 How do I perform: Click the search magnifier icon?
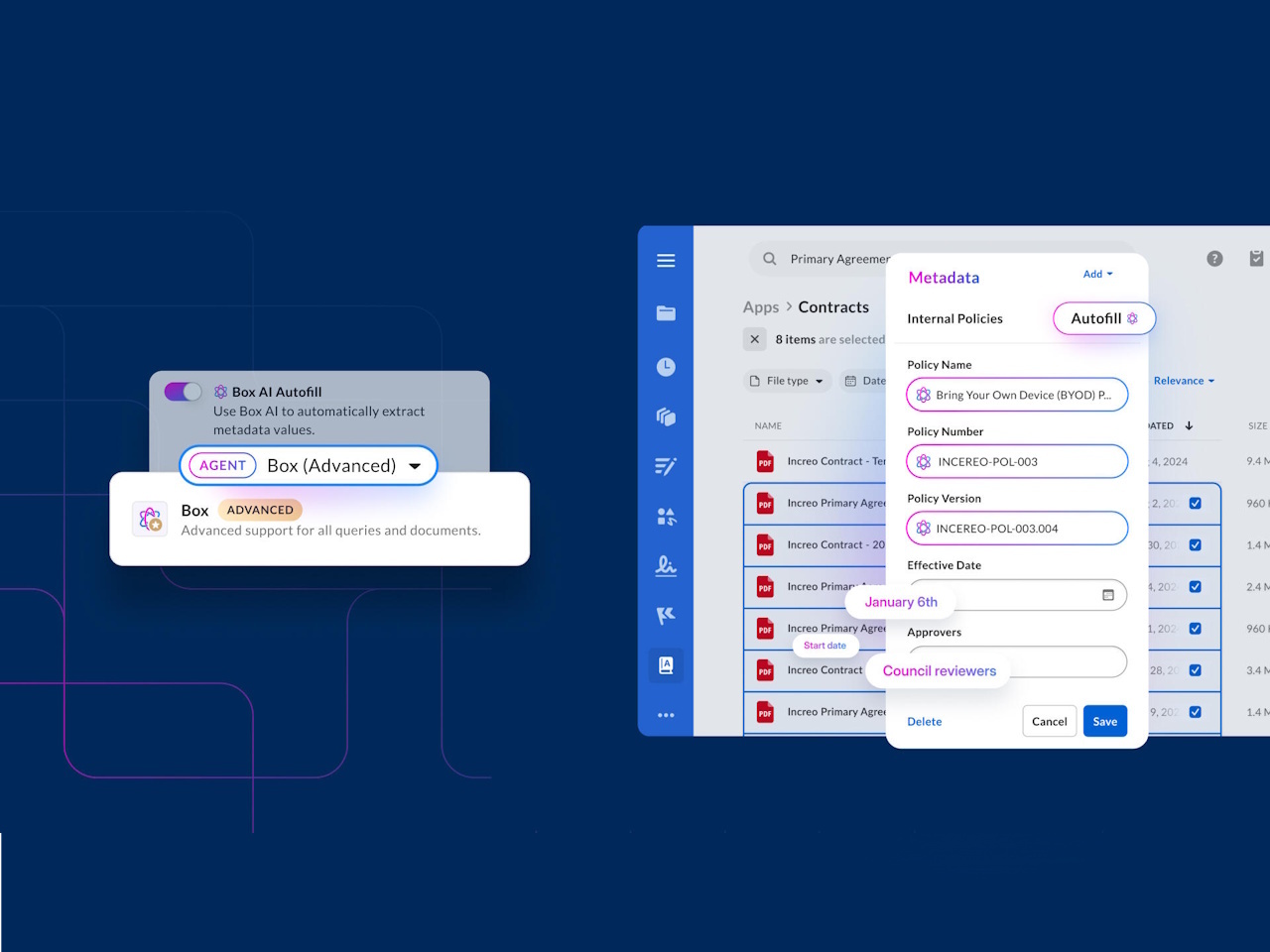click(x=770, y=259)
